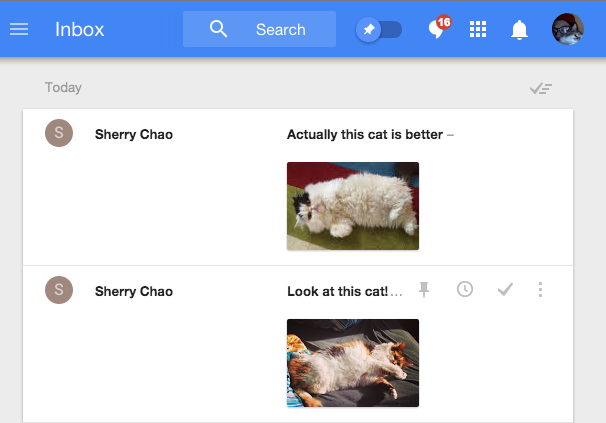The width and height of the screenshot is (606, 423).
Task: Open Hangouts chat with 16 notifications
Action: 436,29
